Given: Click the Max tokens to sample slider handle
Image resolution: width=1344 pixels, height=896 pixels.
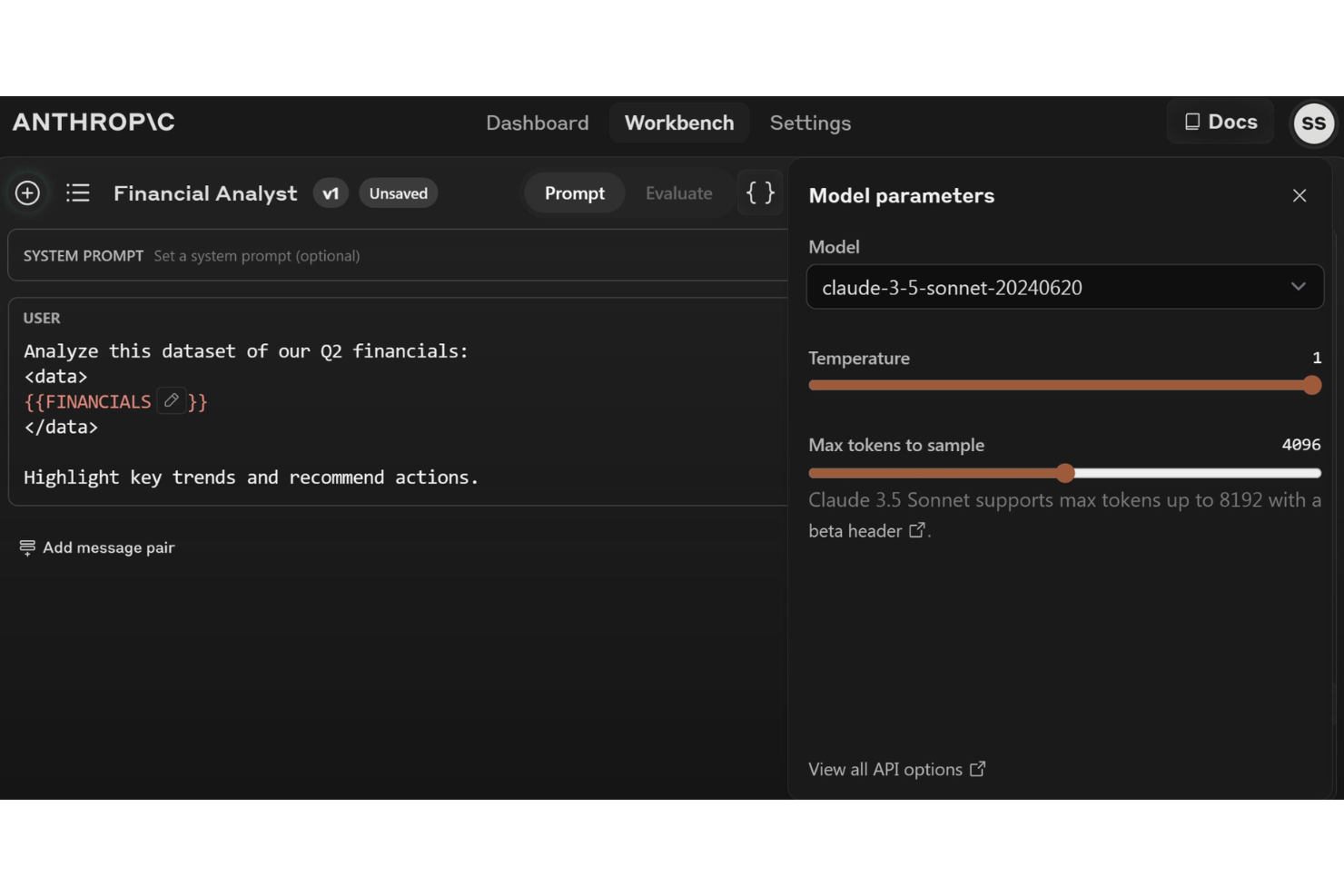Looking at the screenshot, I should [1065, 472].
